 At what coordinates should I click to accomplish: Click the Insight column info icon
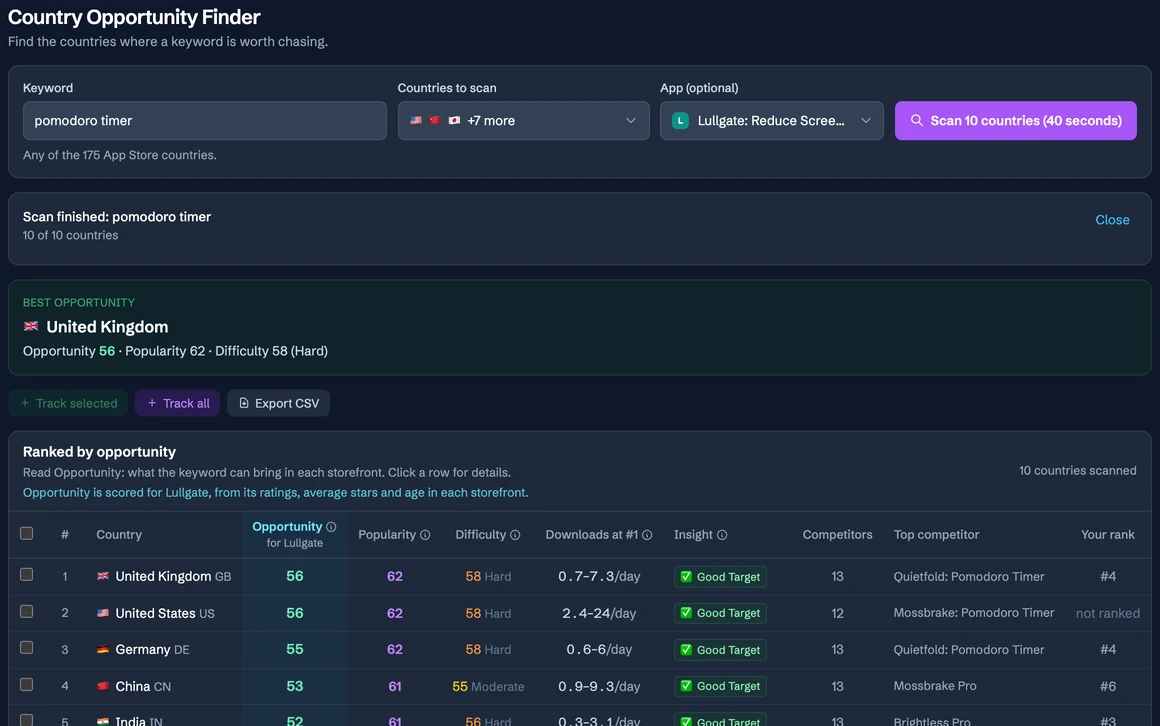(x=722, y=535)
